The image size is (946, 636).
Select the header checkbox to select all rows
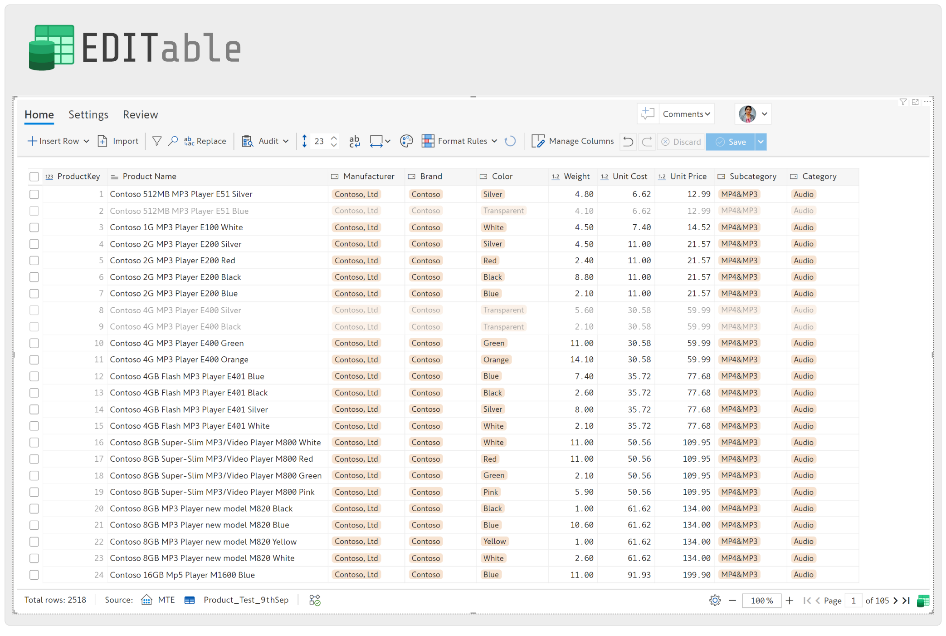(x=33, y=175)
